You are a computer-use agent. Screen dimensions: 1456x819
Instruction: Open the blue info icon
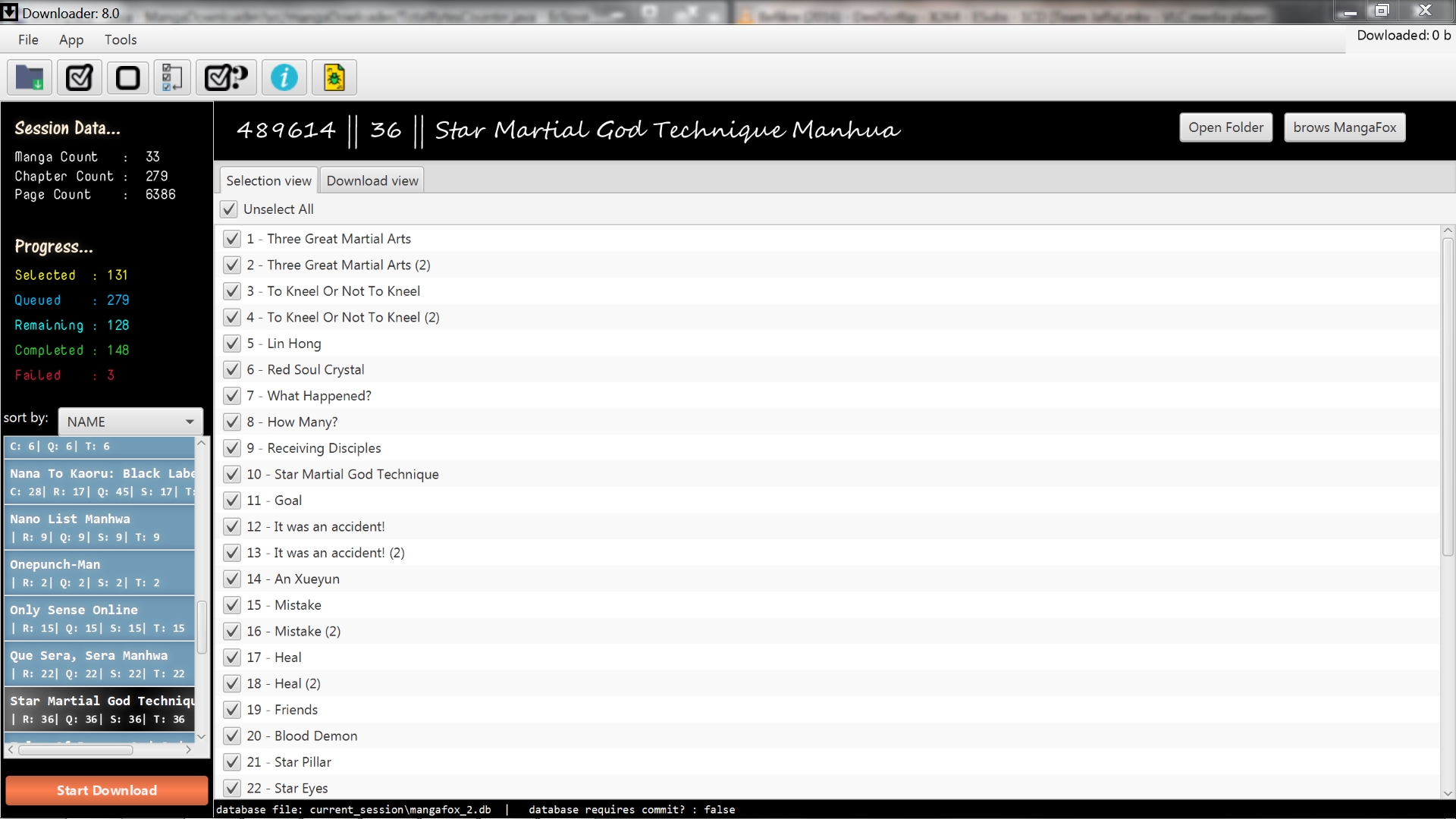[x=284, y=77]
